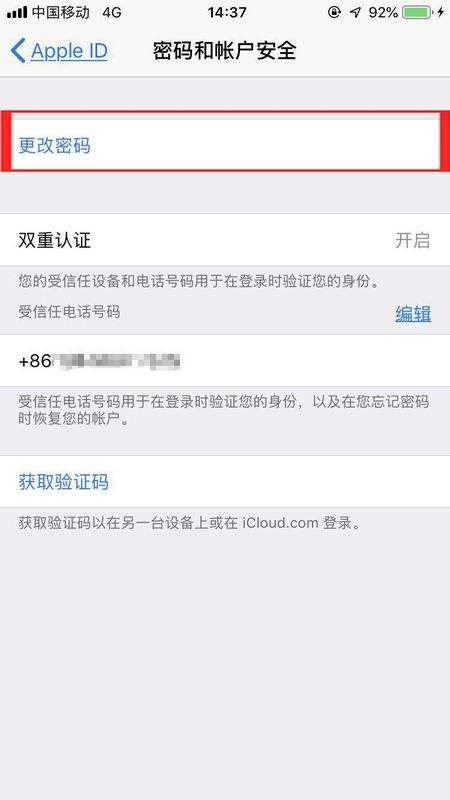Tap the 14:37 clock in status bar
This screenshot has height=800, width=450.
[227, 12]
